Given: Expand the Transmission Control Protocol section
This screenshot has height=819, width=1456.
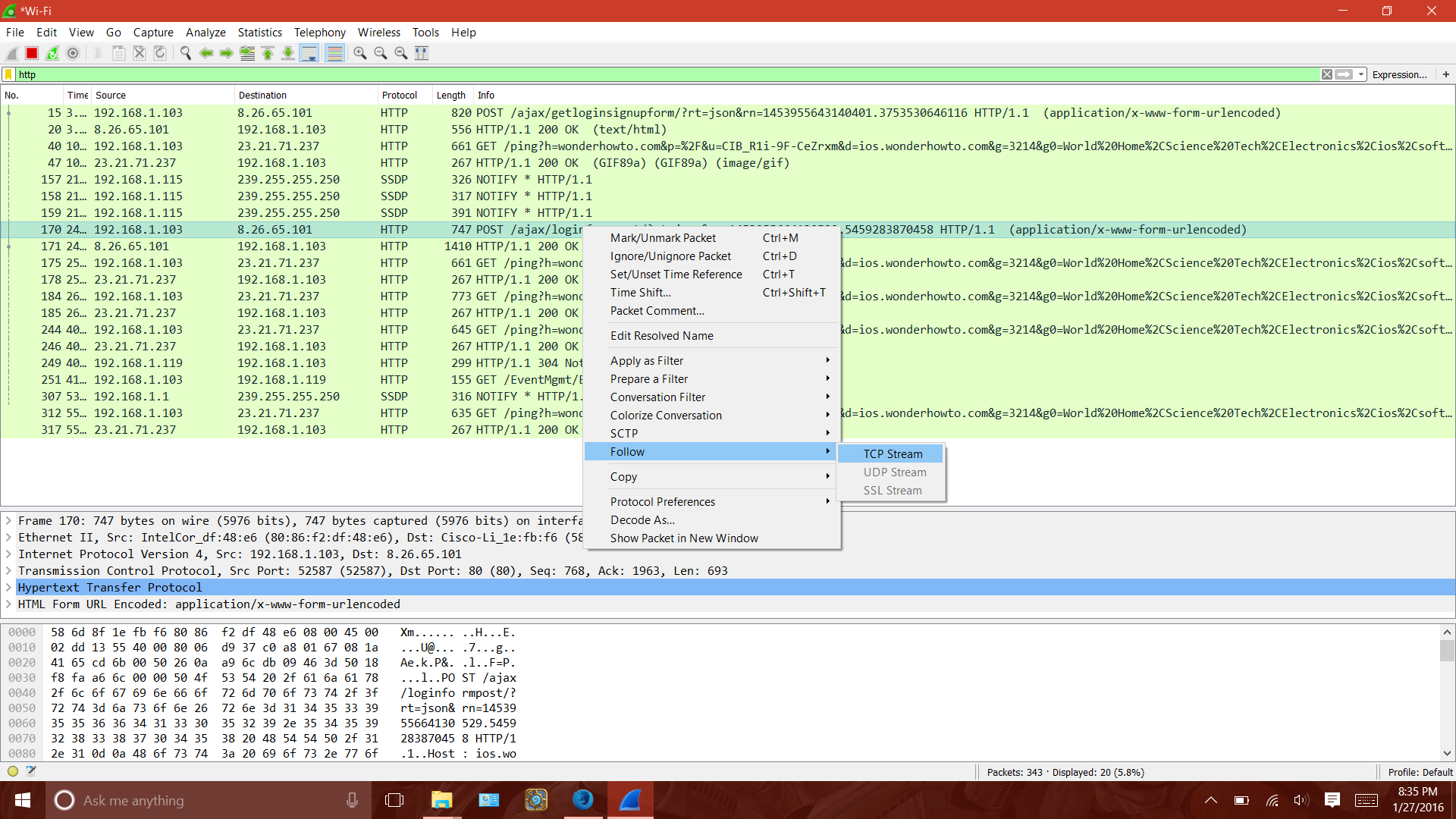Looking at the screenshot, I should tap(8, 571).
